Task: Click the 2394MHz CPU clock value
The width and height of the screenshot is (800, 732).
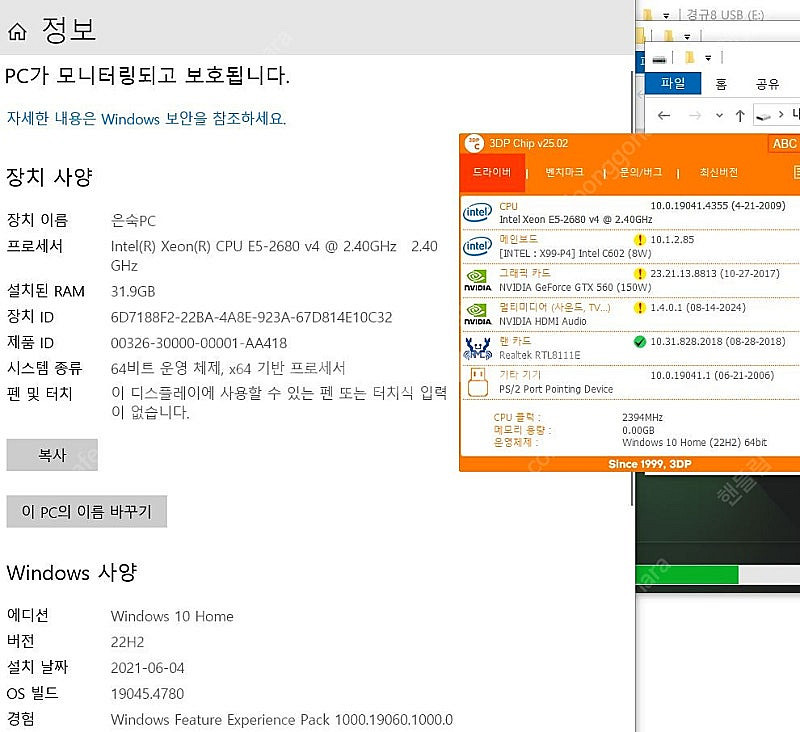Action: click(642, 417)
